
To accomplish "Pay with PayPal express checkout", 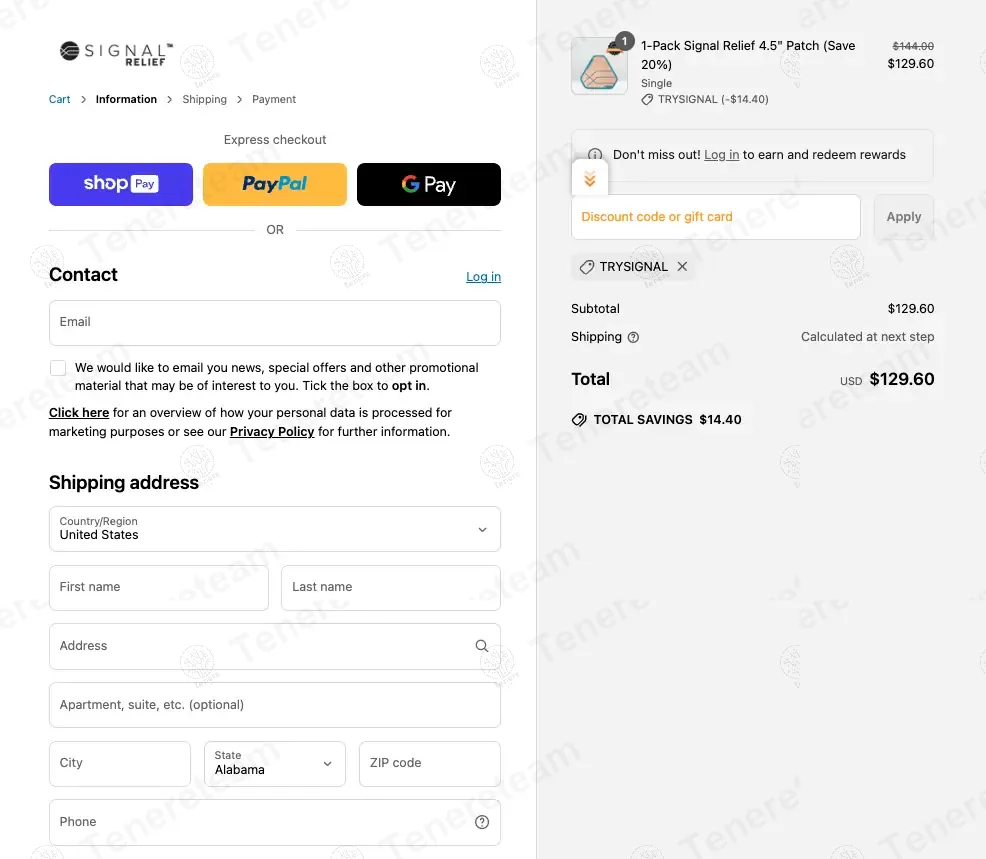I will (x=275, y=184).
